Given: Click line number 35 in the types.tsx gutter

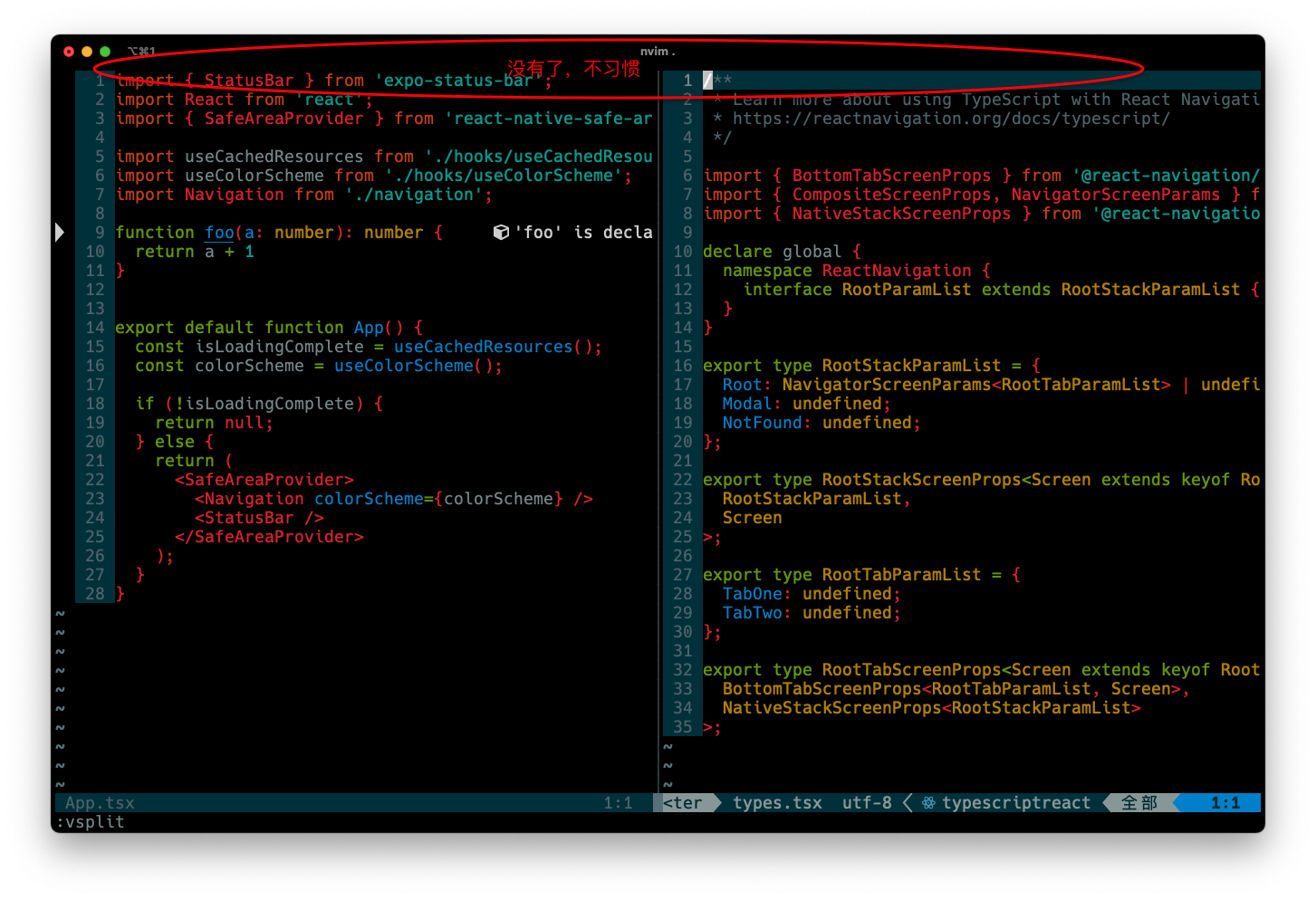Looking at the screenshot, I should tap(683, 727).
